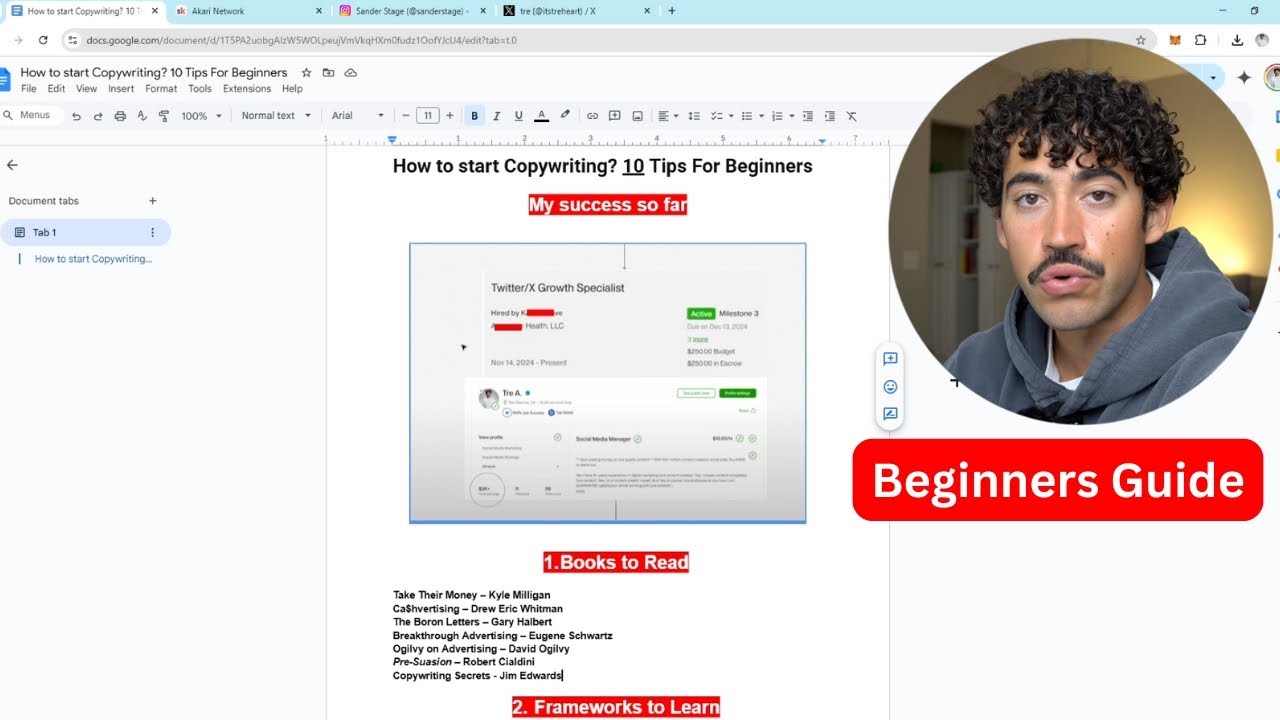Open the Format menu
Viewport: 1280px width, 720px height.
[161, 89]
